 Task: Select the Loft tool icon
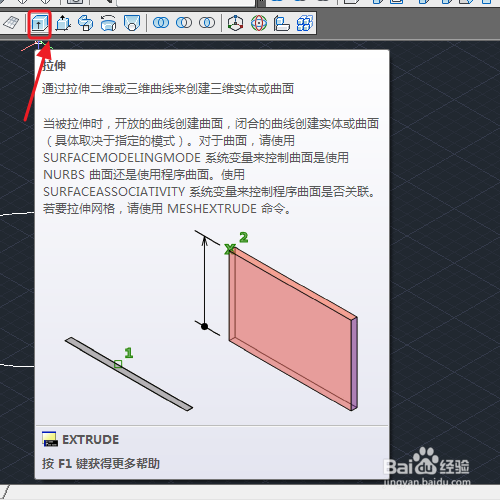pyautogui.click(x=132, y=23)
